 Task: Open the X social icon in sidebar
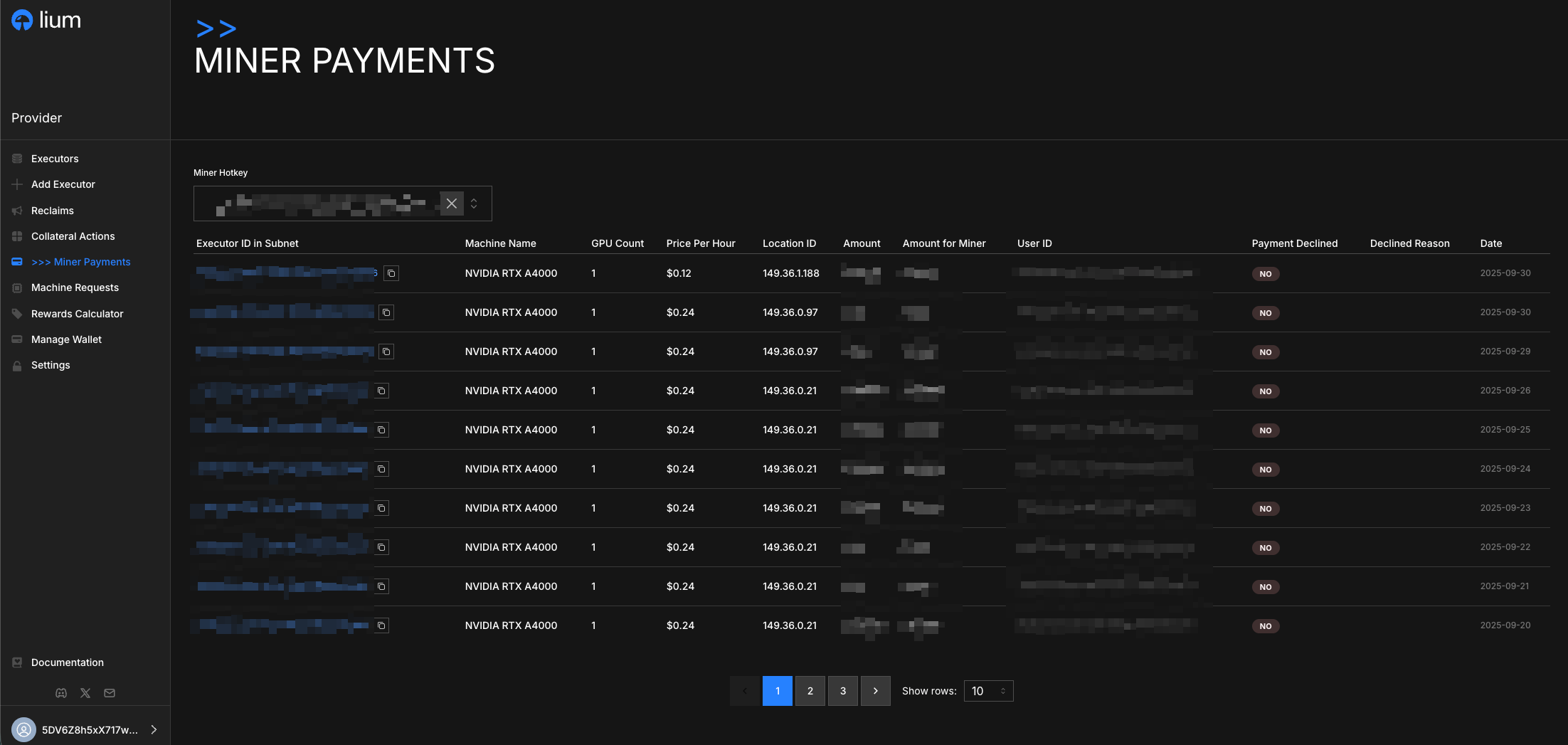[85, 693]
